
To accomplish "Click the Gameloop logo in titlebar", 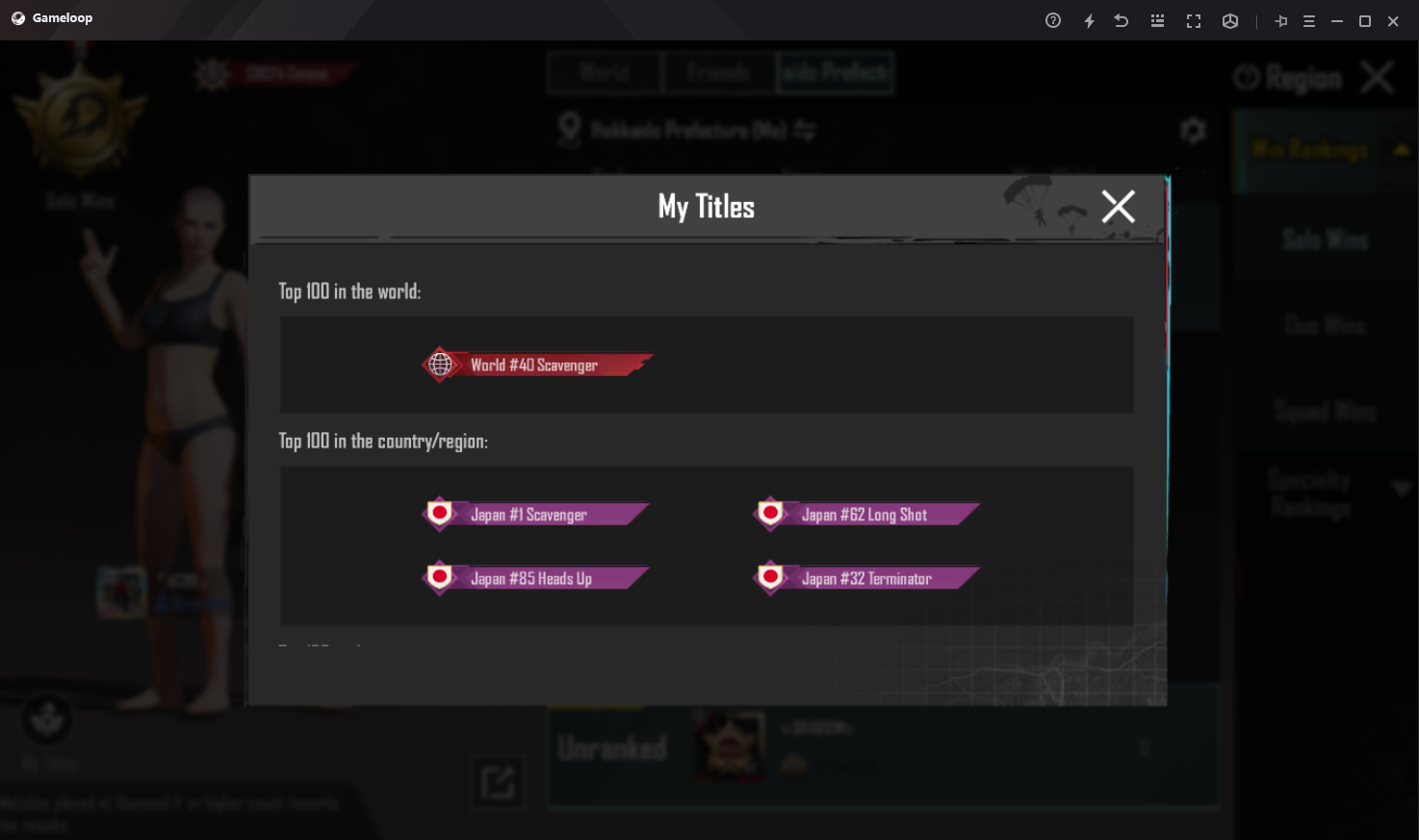I will click(x=18, y=18).
